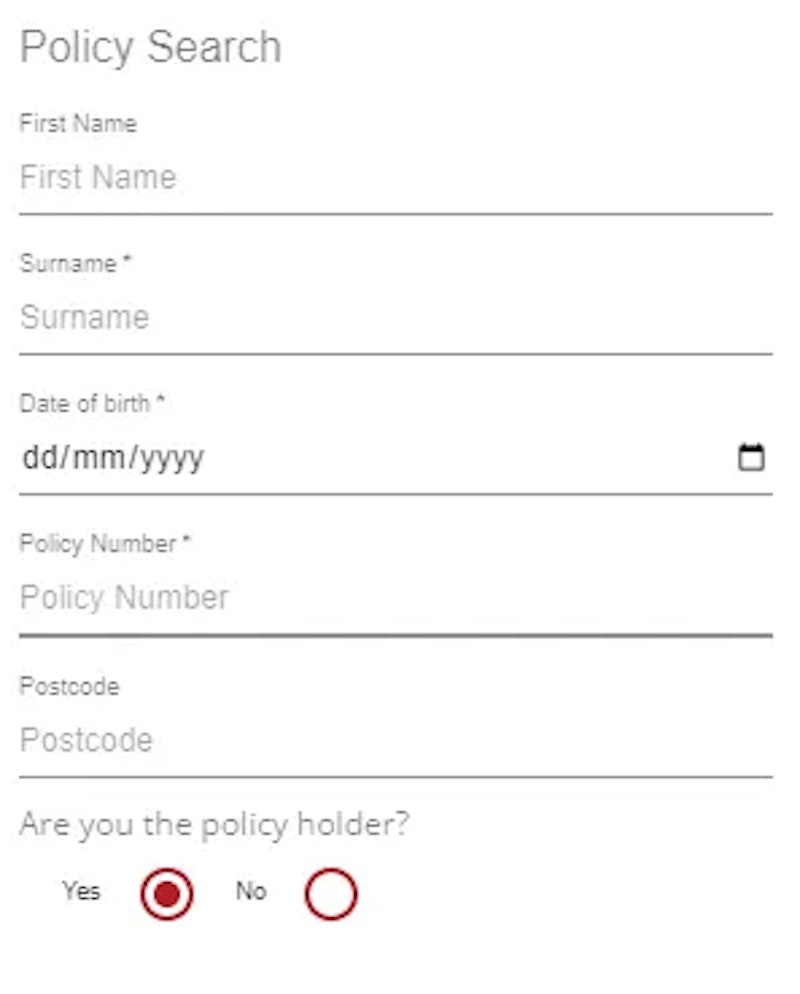Click the 'Are you the policy holder?' question
The width and height of the screenshot is (800, 994).
point(214,825)
